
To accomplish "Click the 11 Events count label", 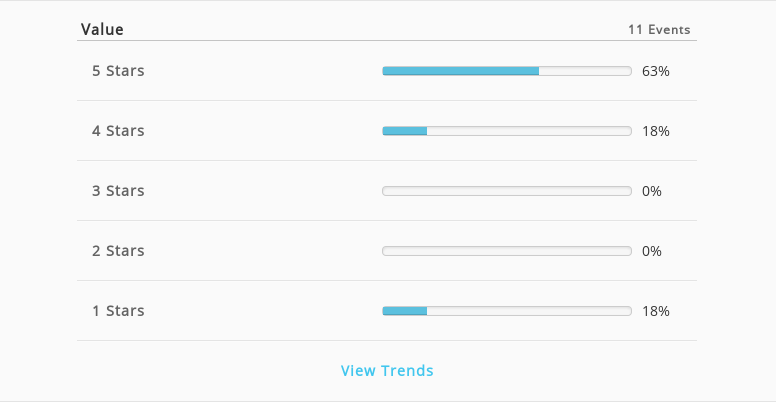I will 659,30.
